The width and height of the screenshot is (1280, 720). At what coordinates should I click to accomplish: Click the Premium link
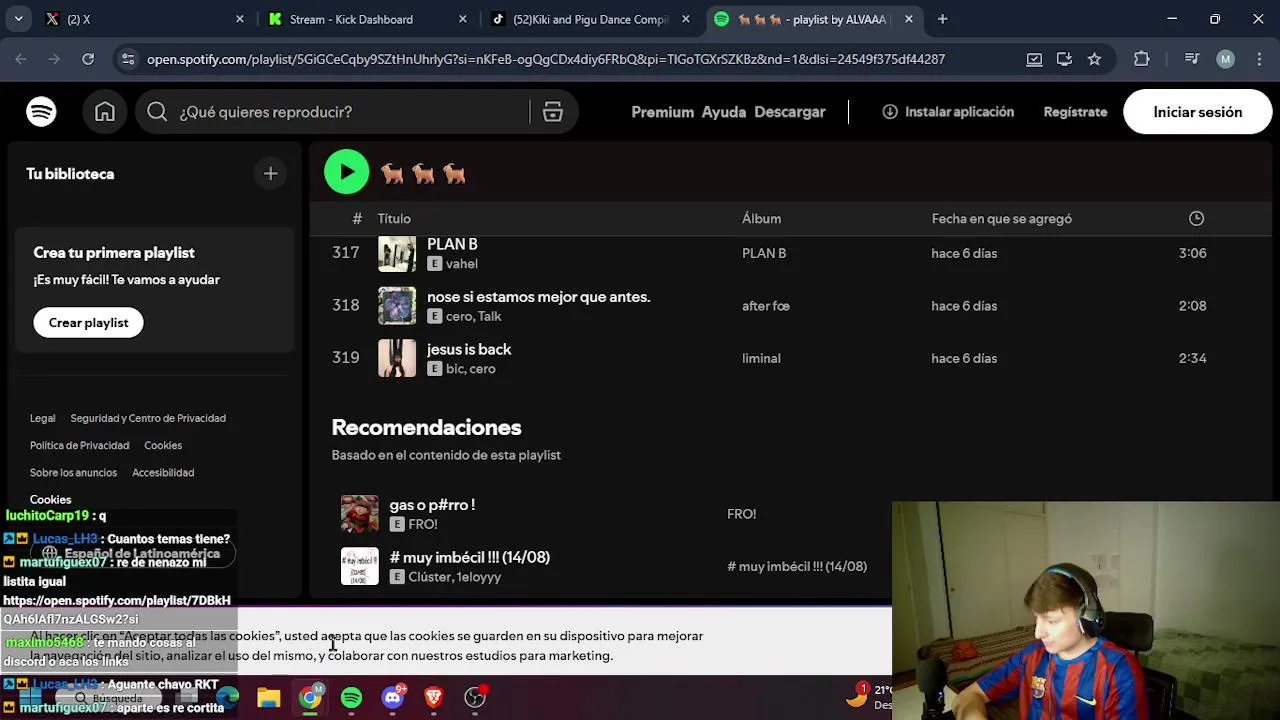pos(662,112)
